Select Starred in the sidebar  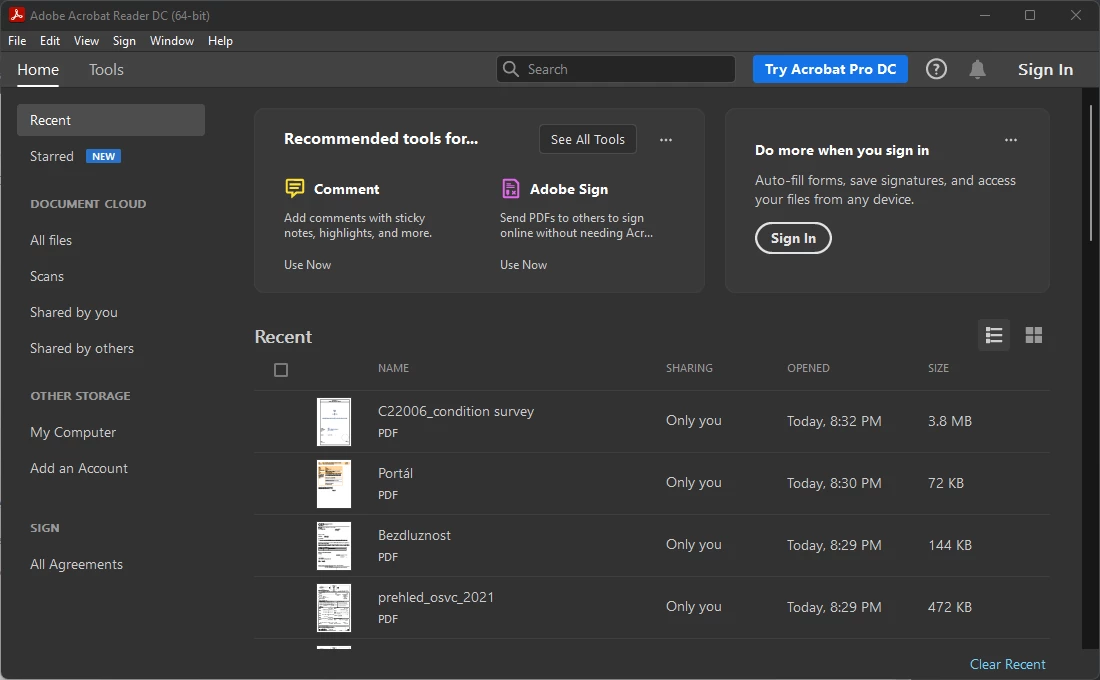click(51, 156)
